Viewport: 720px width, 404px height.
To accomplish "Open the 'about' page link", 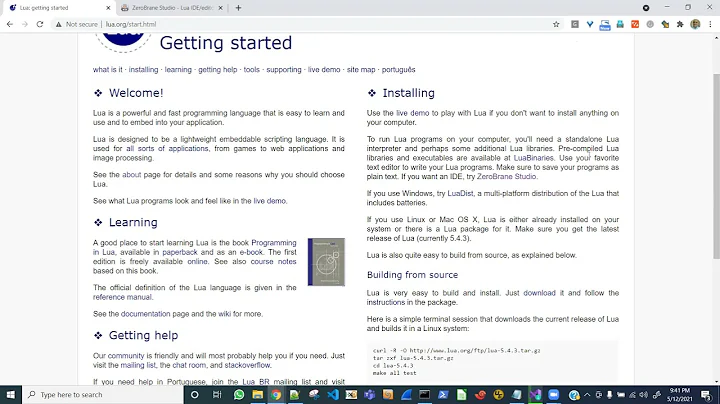I will (x=132, y=175).
